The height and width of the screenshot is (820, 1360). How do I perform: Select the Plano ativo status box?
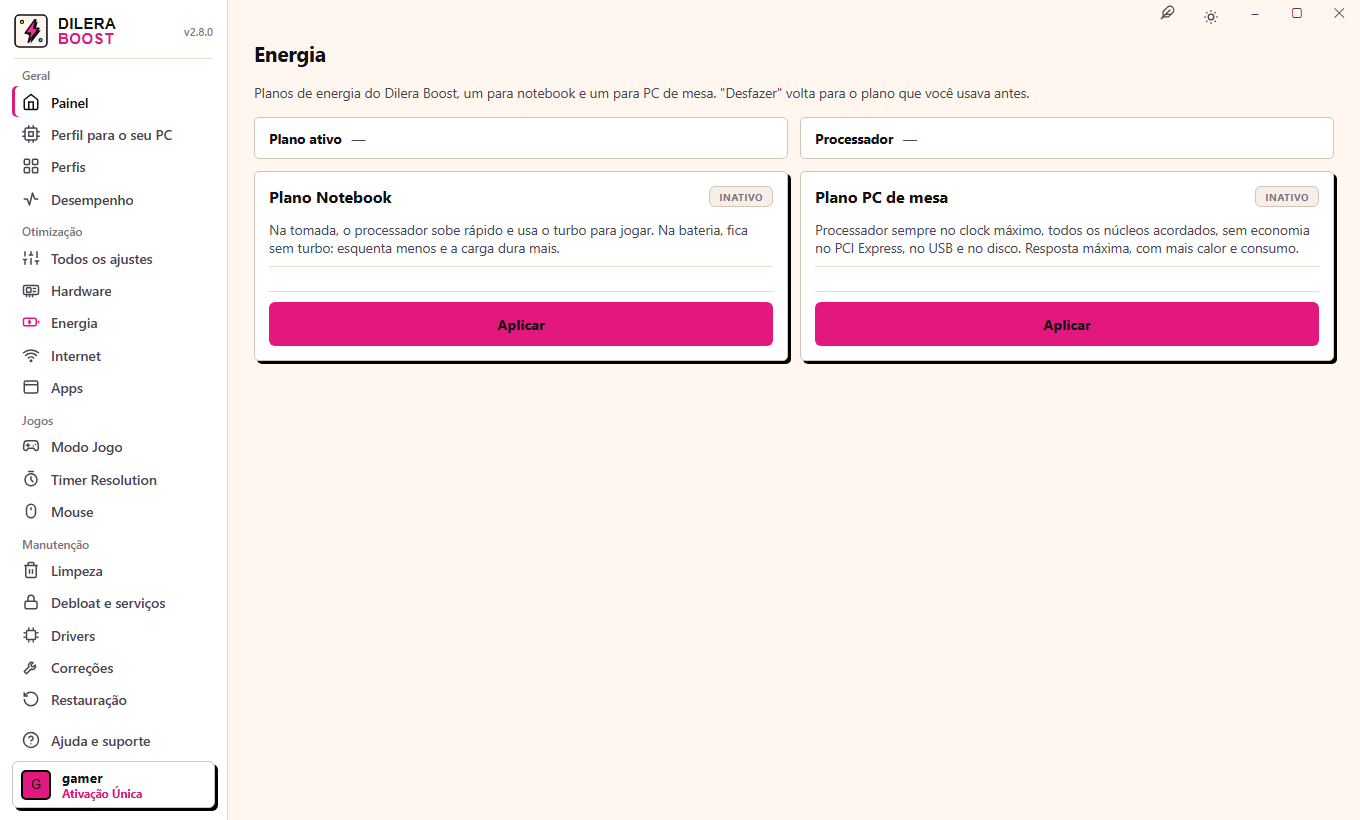tap(521, 138)
